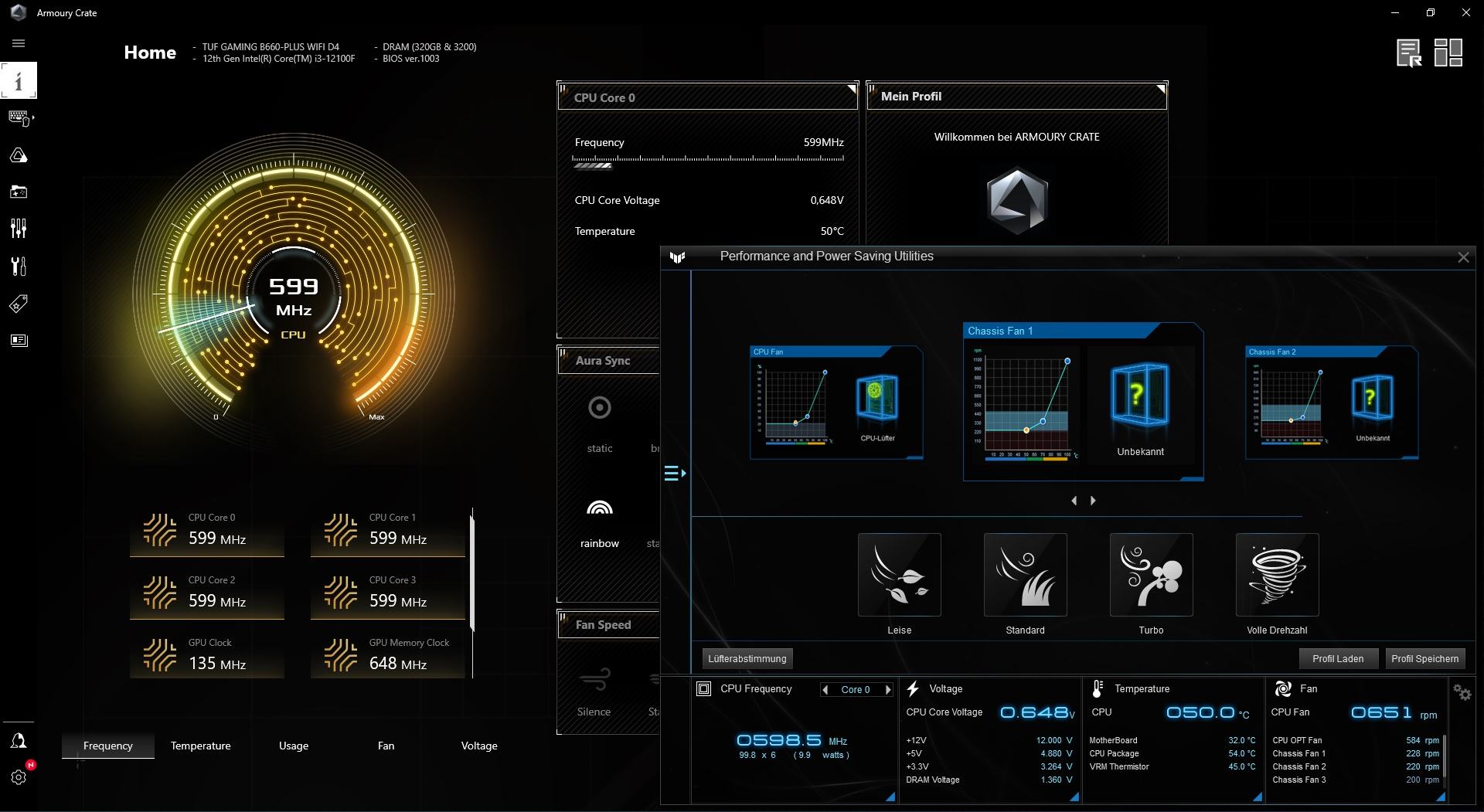Expand the Temperature monitor panel corner
Screen dimensions: 1484x812
(1257, 797)
